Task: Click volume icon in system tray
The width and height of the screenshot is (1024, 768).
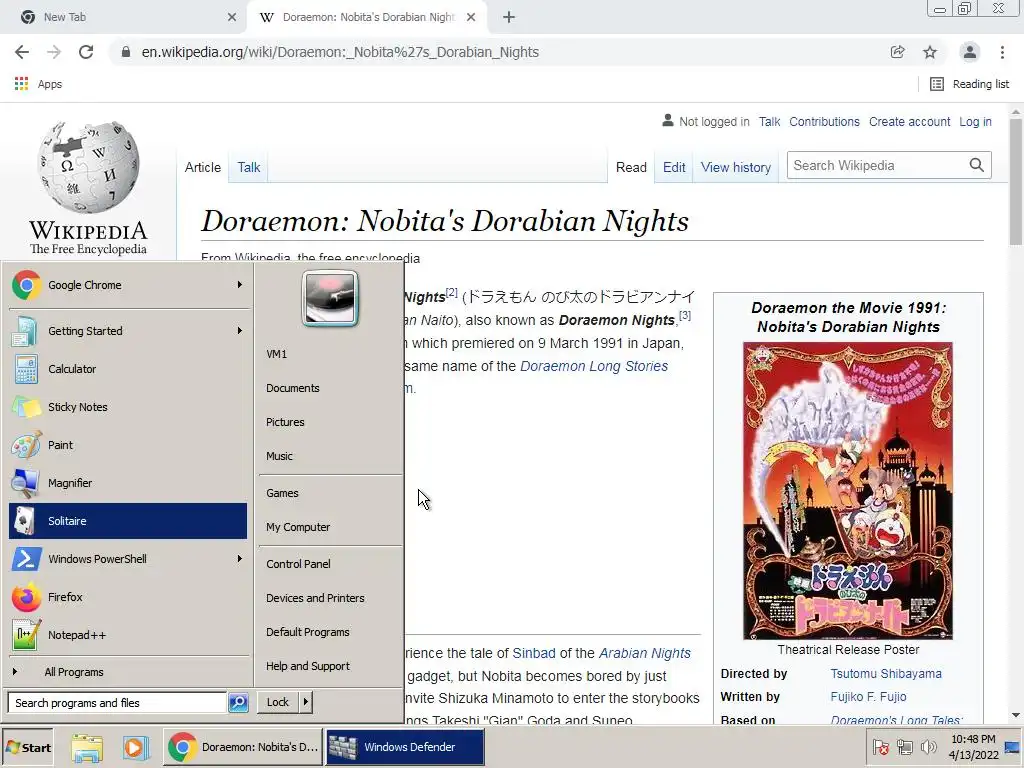Action: pos(927,747)
